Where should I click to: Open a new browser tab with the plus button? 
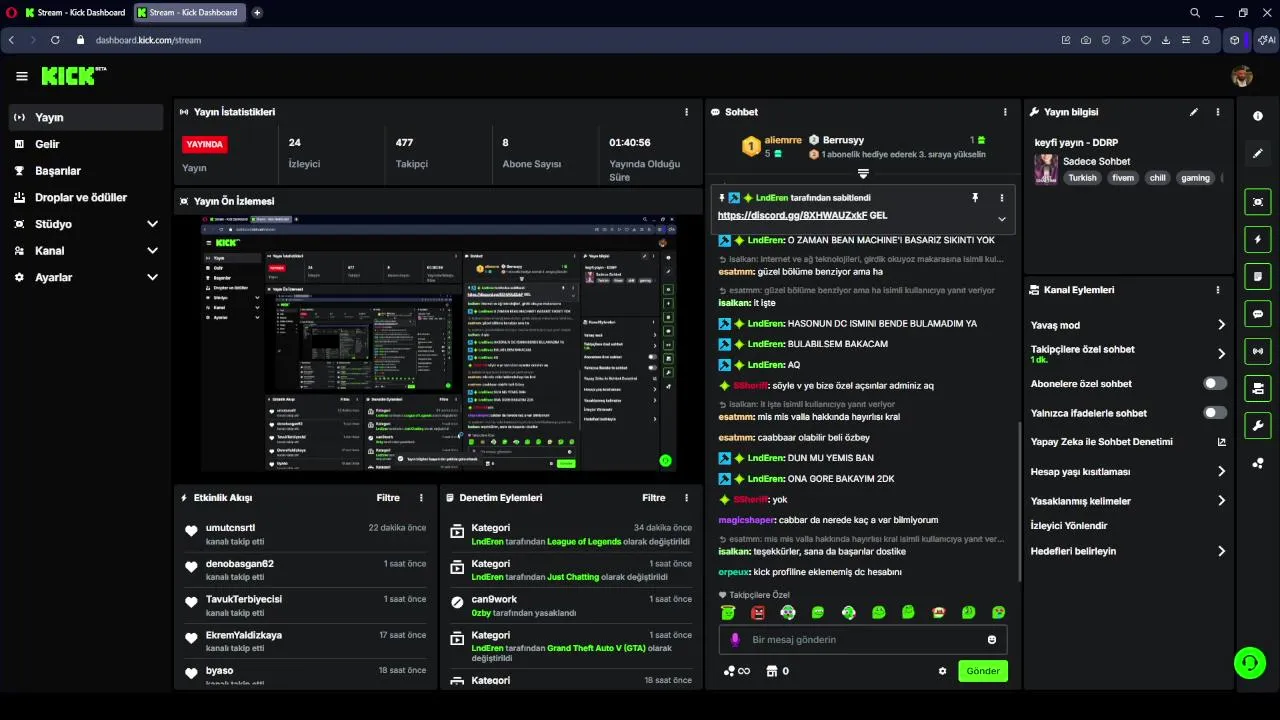[x=257, y=13]
